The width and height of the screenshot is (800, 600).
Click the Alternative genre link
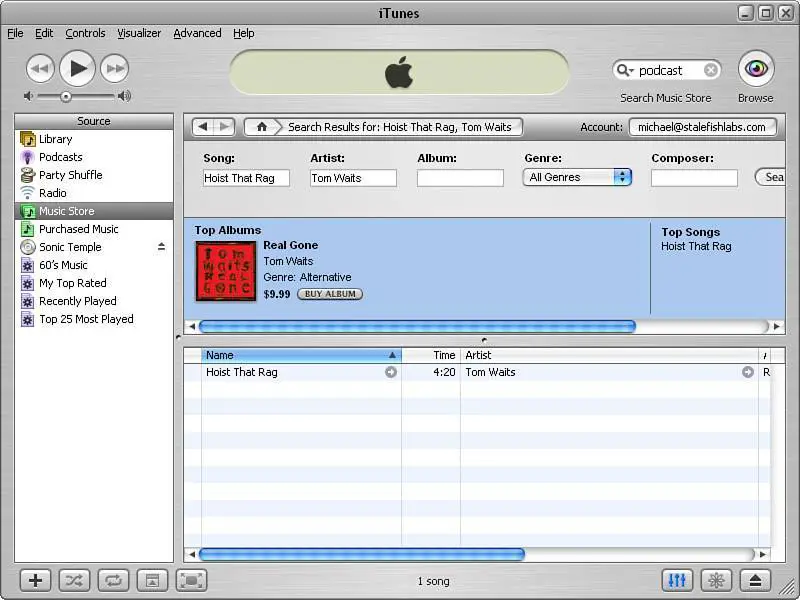point(326,277)
